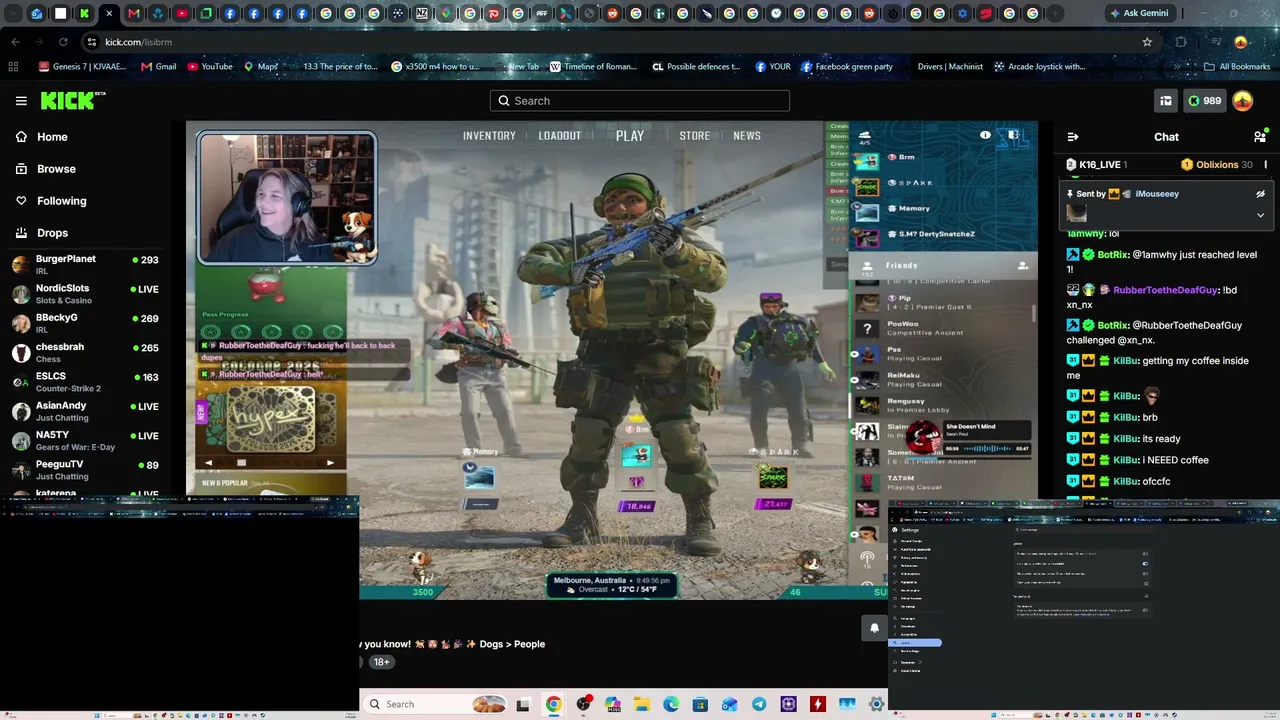Open chessbrah channel in sidebar
Image resolution: width=1280 pixels, height=720 pixels.
click(x=85, y=352)
